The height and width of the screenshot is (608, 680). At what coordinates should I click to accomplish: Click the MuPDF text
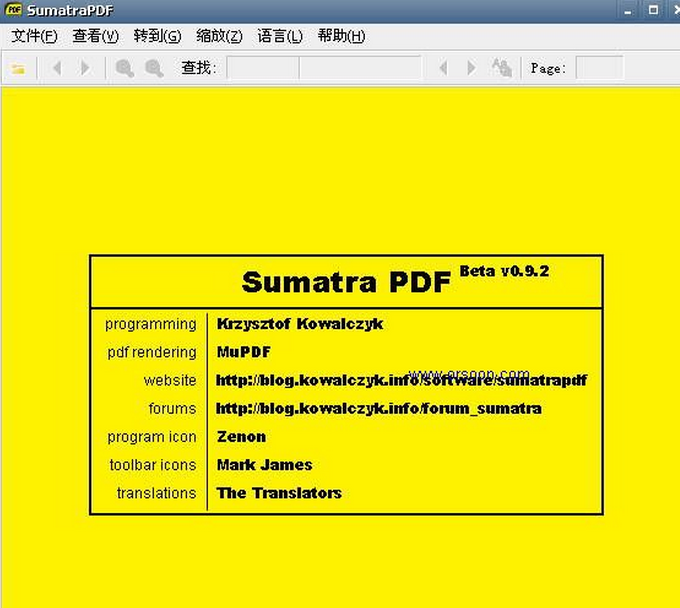tap(244, 352)
